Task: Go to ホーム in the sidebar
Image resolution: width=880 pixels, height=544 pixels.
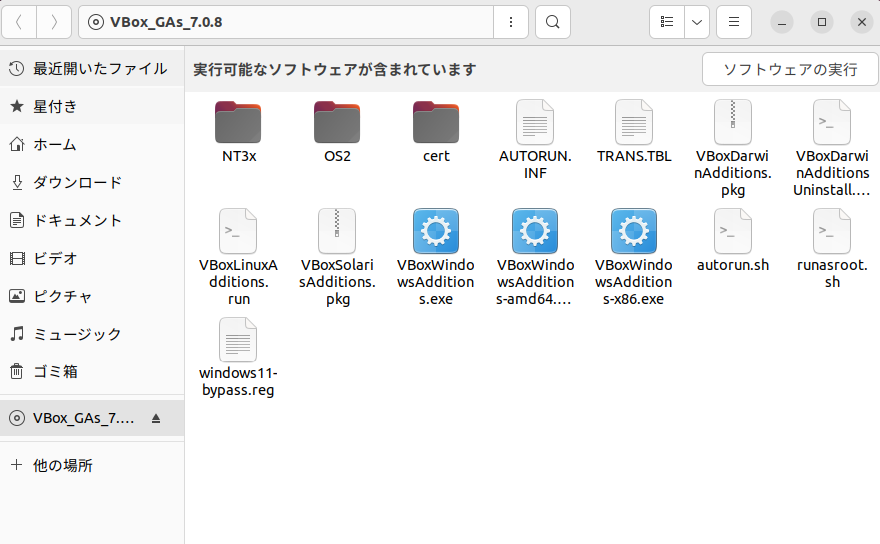Action: (x=92, y=144)
